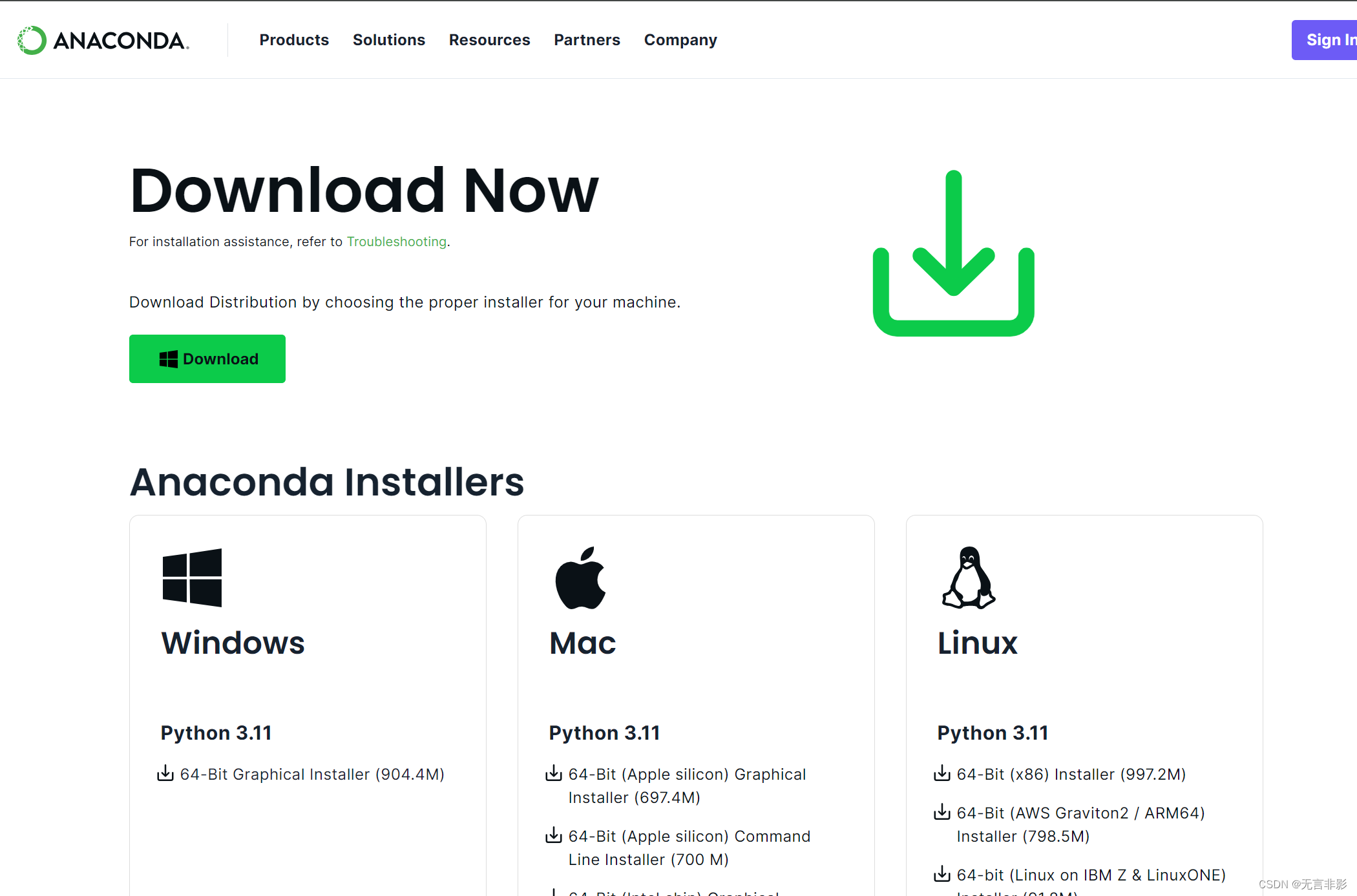Click download icon beside Apple silicon Graphical Installer
Image resolution: width=1357 pixels, height=896 pixels.
554,773
